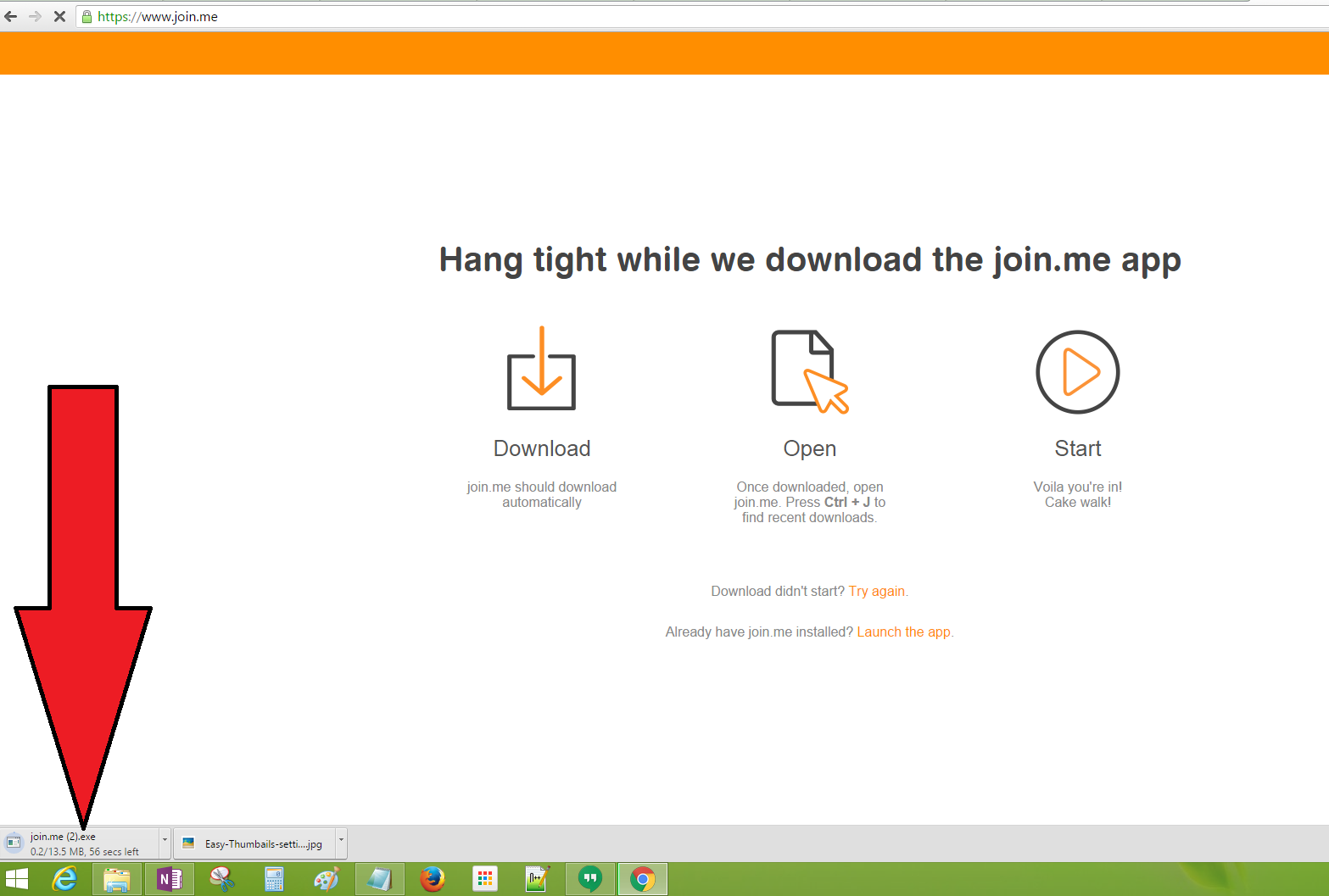Open the Easy-Thumbails-setti....jpg download

[254, 843]
